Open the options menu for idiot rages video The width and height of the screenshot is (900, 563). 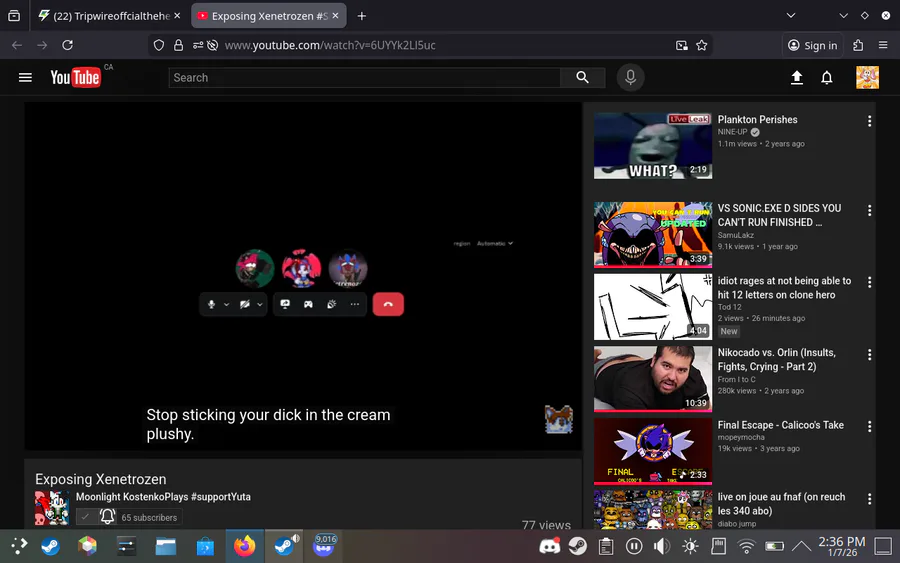tap(870, 282)
